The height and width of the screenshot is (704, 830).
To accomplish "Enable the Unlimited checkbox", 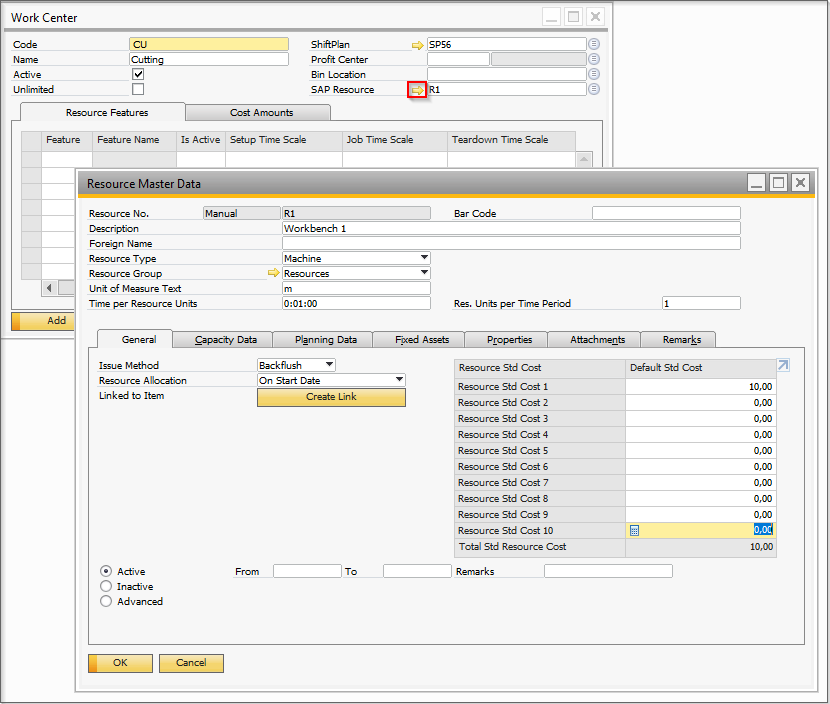I will click(138, 90).
